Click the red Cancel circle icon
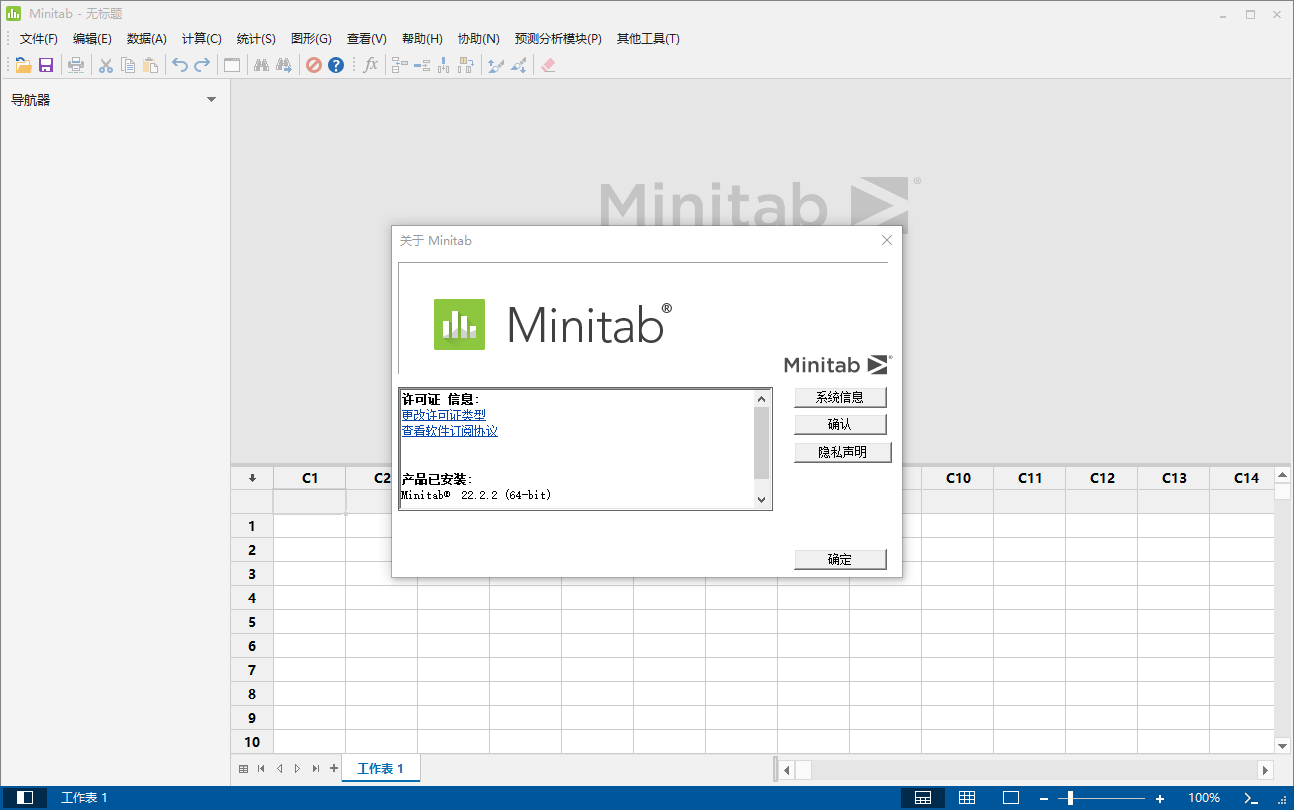This screenshot has width=1294, height=810. (313, 65)
